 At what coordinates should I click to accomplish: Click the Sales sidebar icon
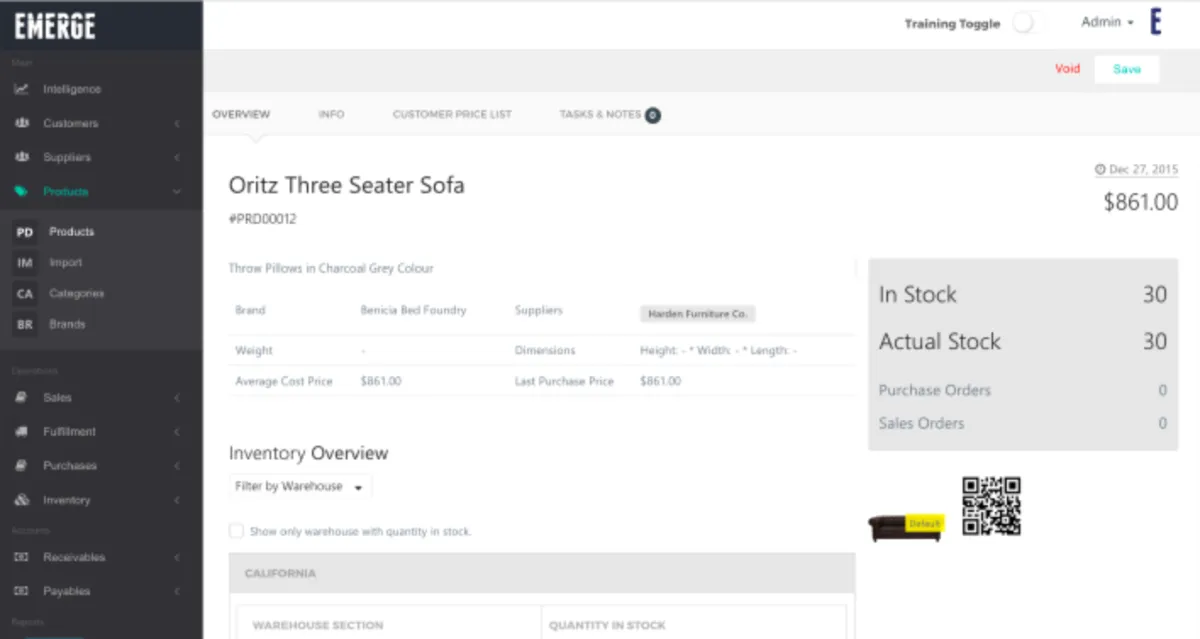pos(21,397)
